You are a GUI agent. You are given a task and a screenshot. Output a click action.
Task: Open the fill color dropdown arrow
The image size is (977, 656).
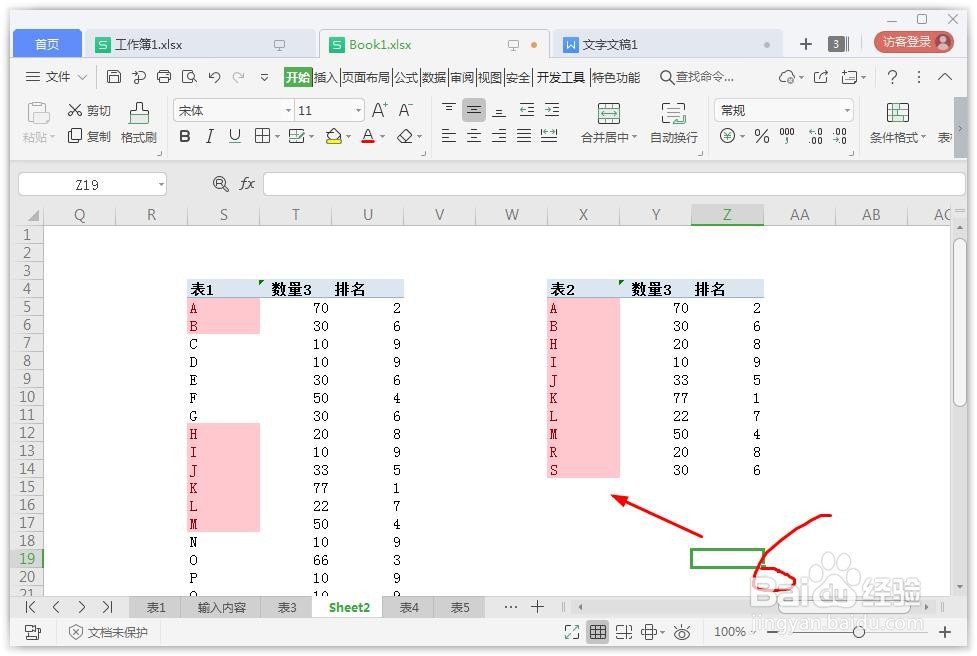coord(349,136)
